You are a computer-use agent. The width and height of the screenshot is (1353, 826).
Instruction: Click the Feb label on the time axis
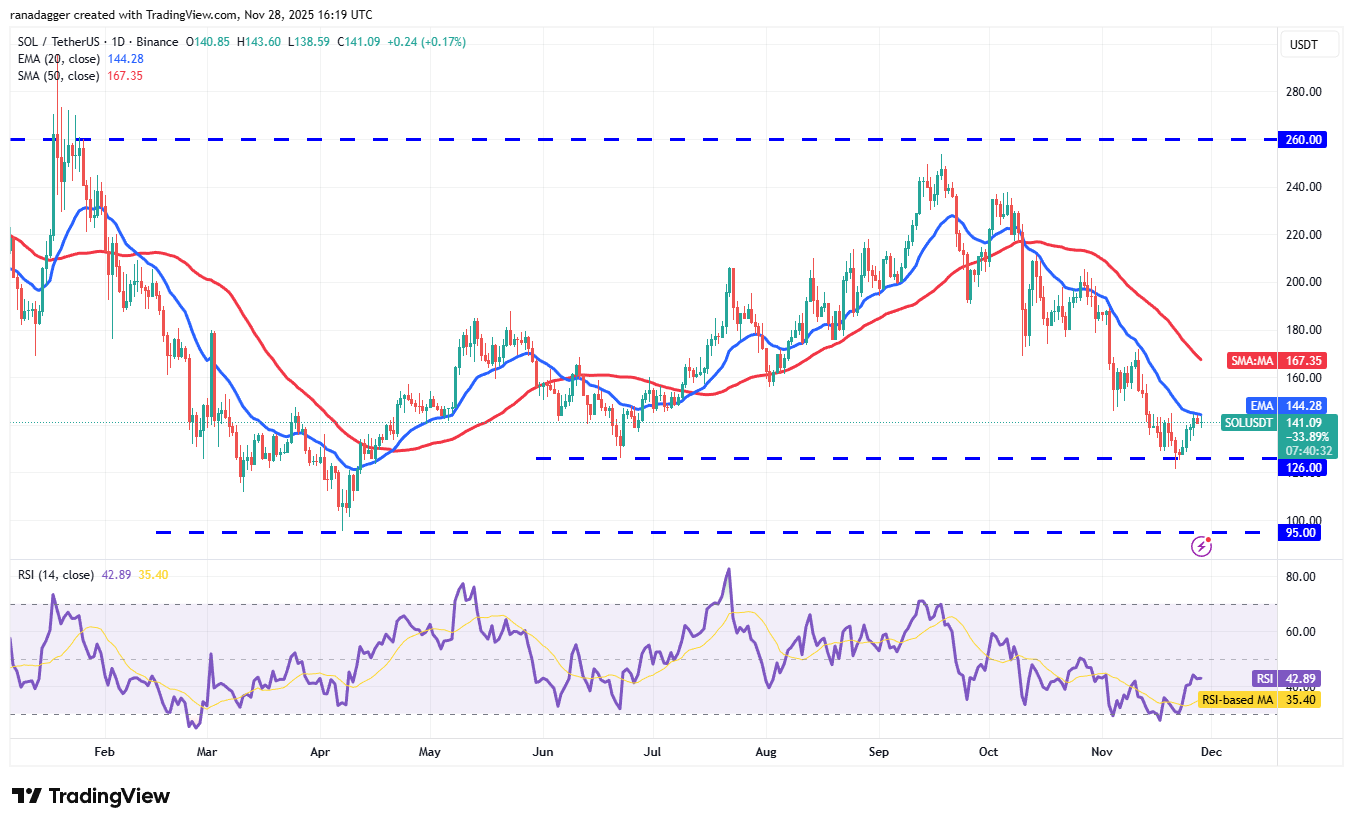(103, 751)
